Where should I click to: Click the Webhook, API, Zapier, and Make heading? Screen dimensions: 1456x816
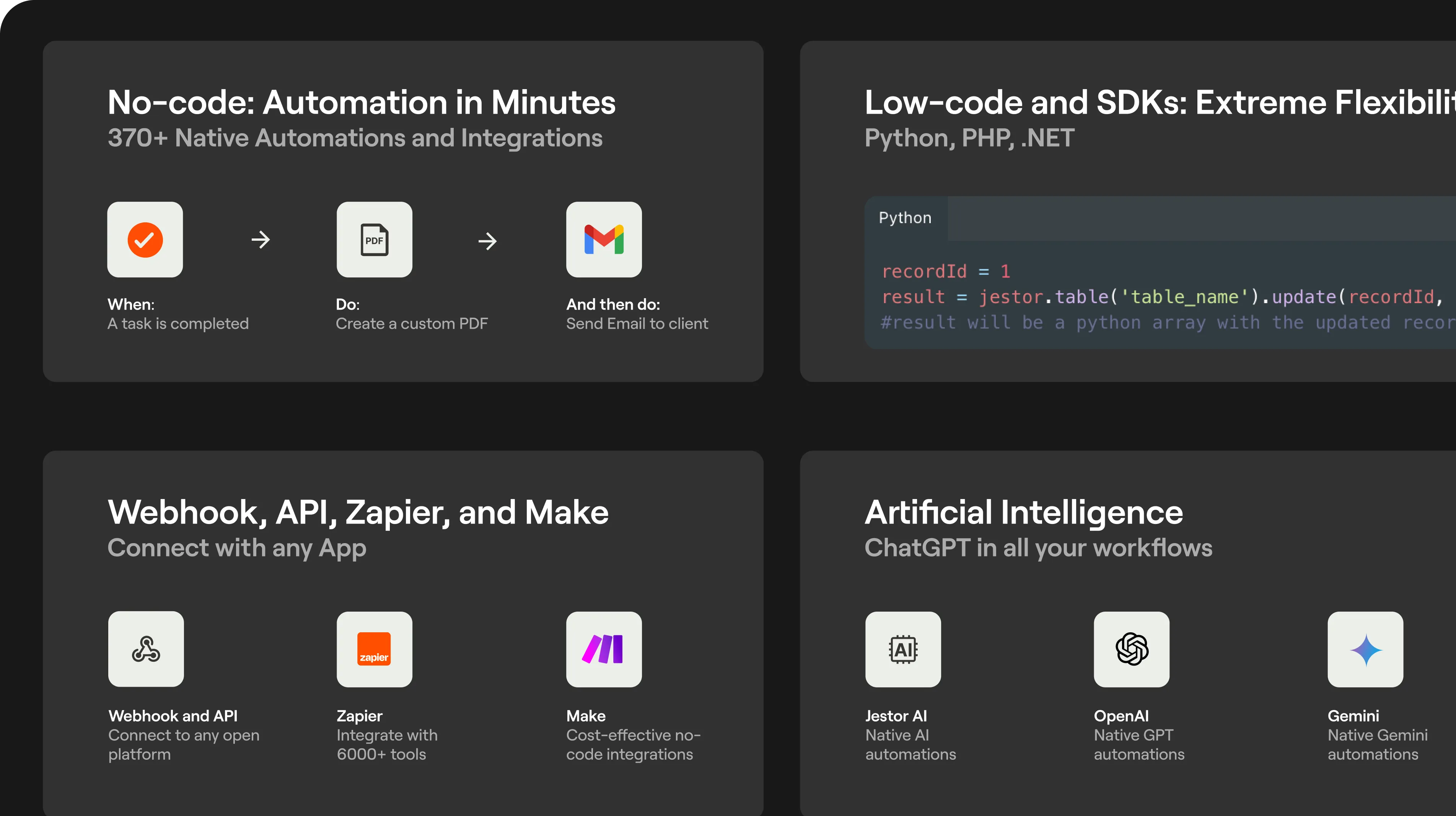point(358,512)
